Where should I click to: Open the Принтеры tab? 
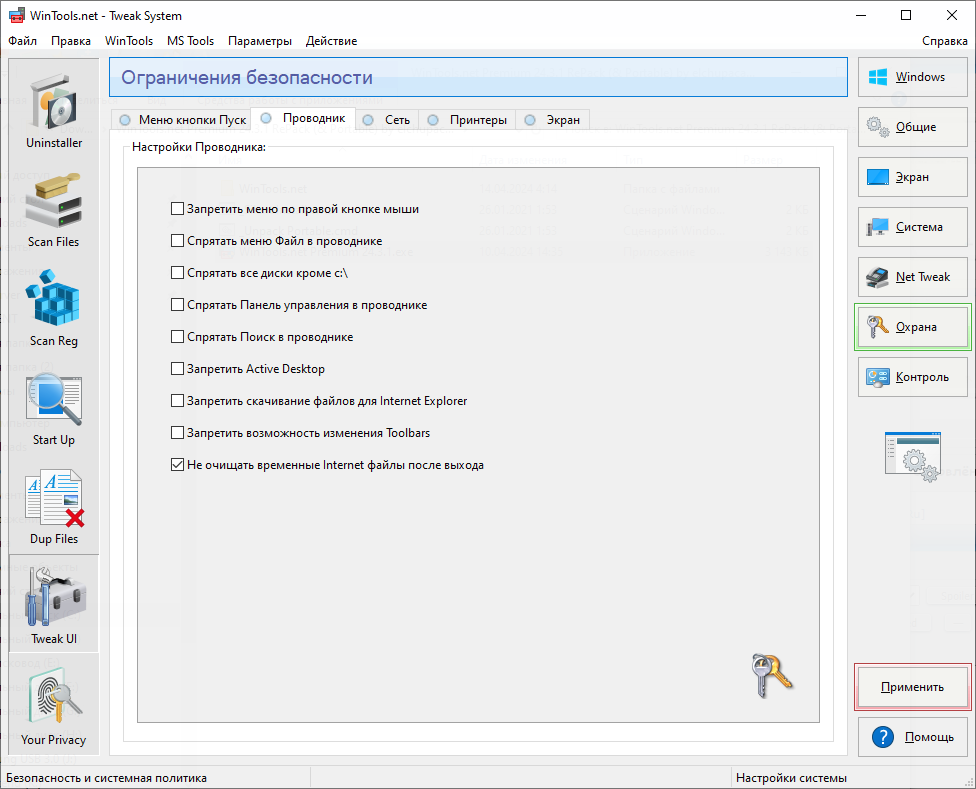pos(468,120)
